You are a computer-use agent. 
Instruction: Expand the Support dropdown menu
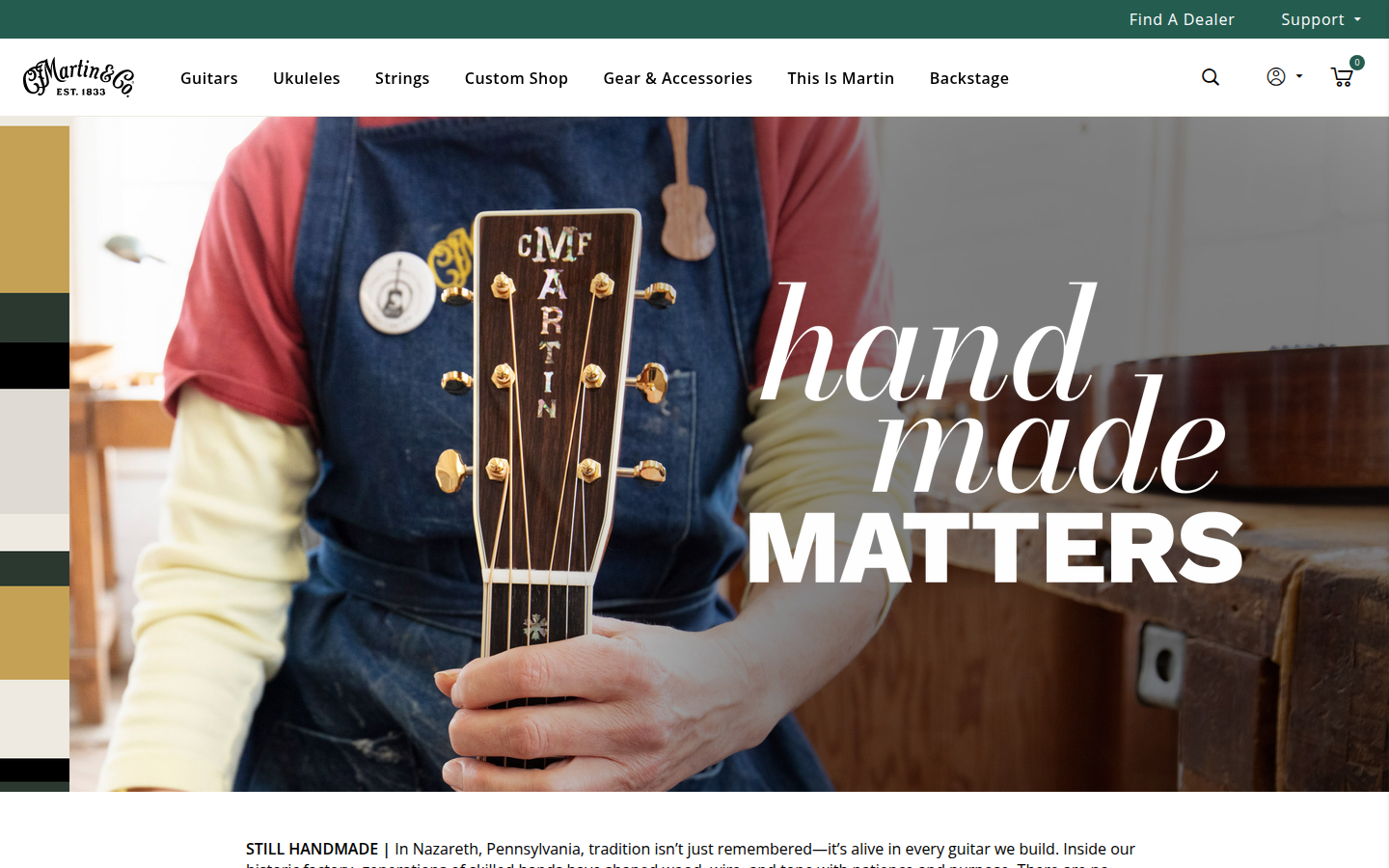point(1321,19)
